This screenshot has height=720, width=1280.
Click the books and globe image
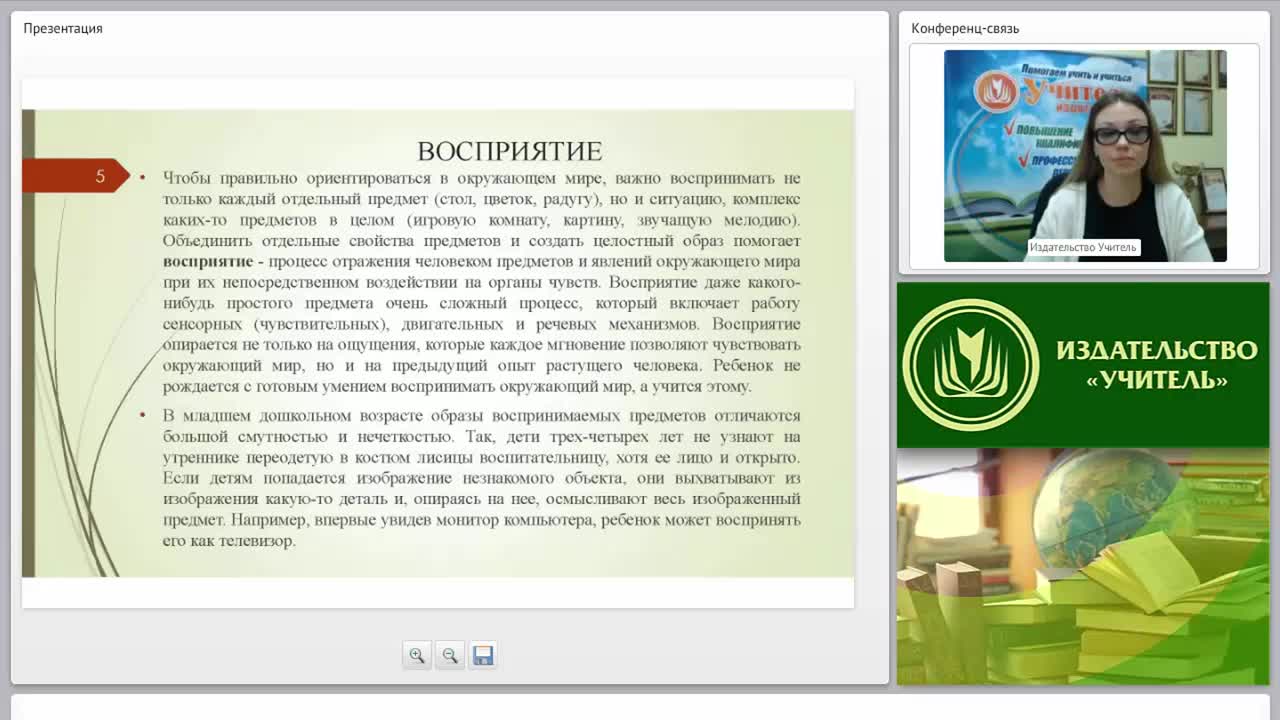(1083, 567)
